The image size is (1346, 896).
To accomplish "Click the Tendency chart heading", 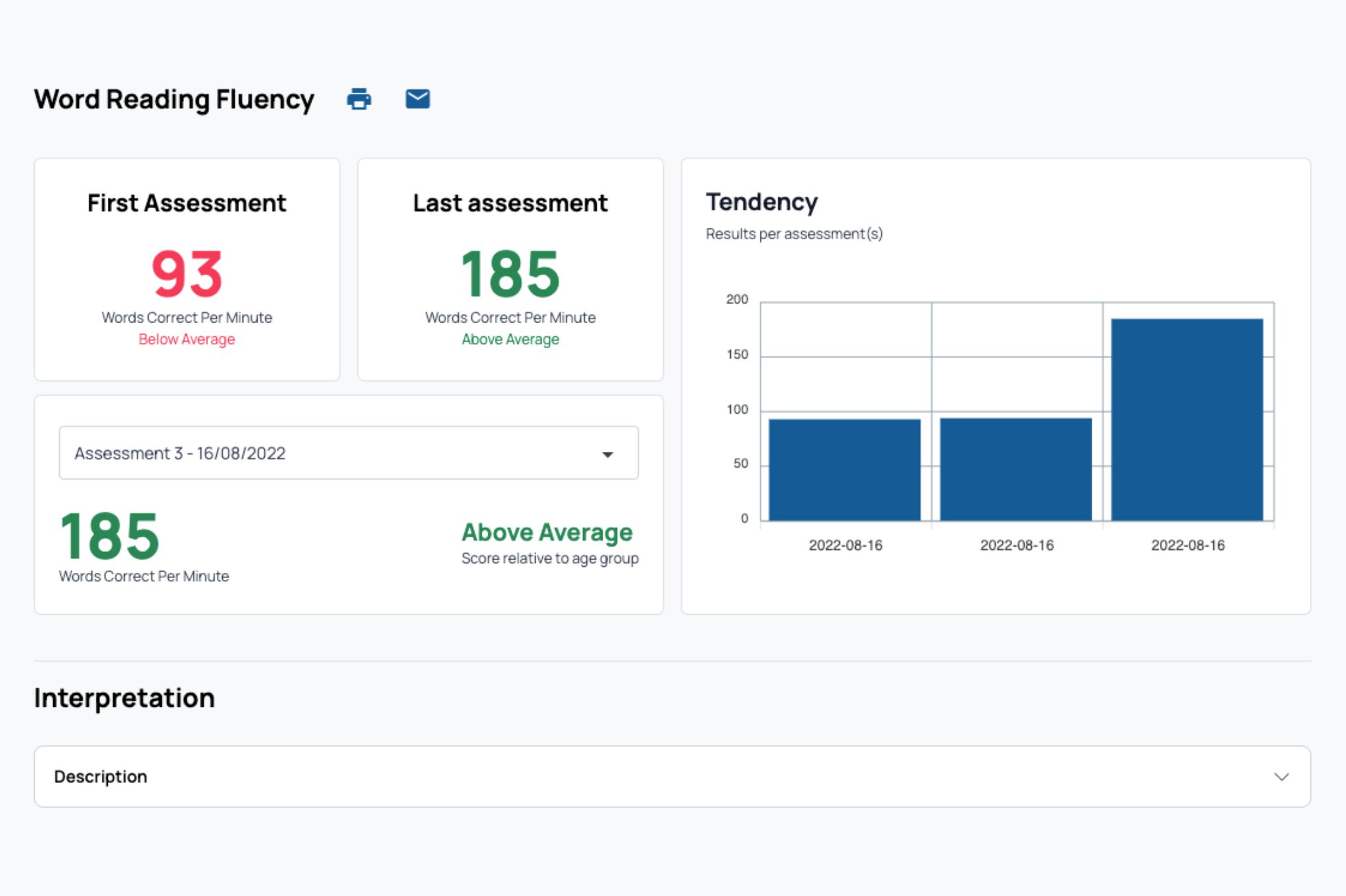I will [x=762, y=202].
